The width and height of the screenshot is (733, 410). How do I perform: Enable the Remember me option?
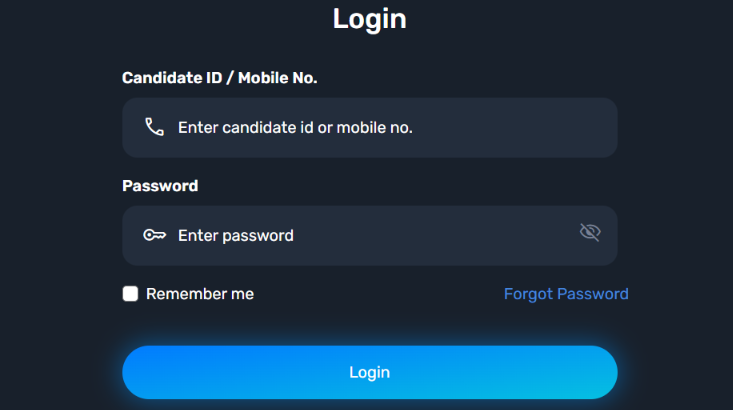[x=130, y=294]
